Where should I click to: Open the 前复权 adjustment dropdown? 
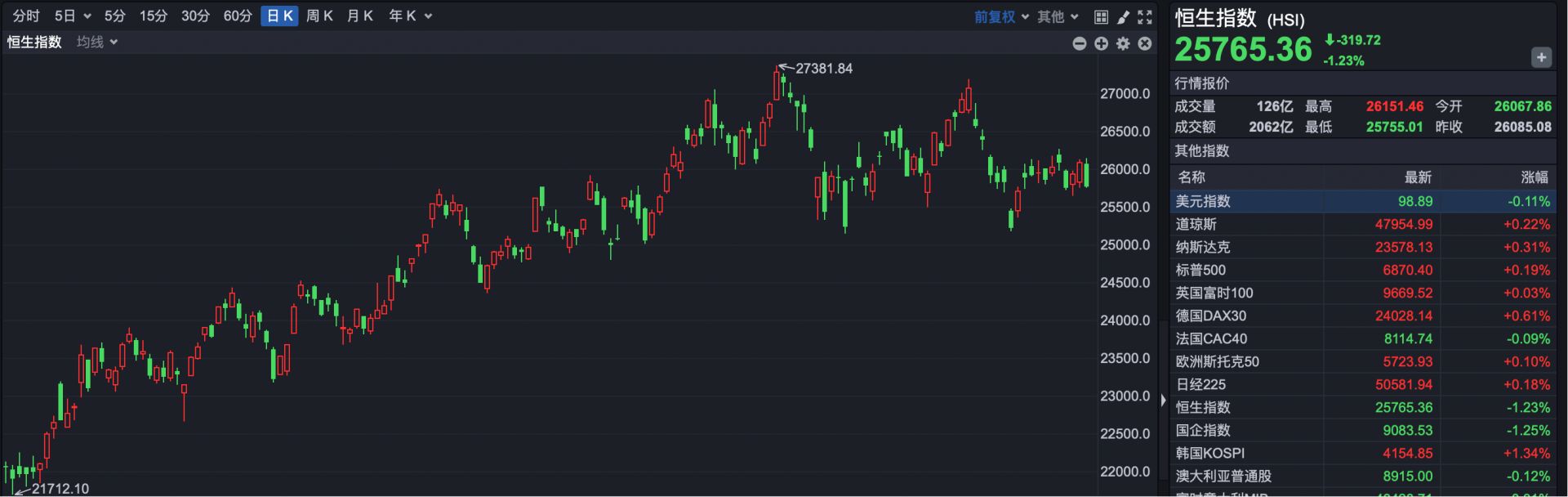point(1001,16)
